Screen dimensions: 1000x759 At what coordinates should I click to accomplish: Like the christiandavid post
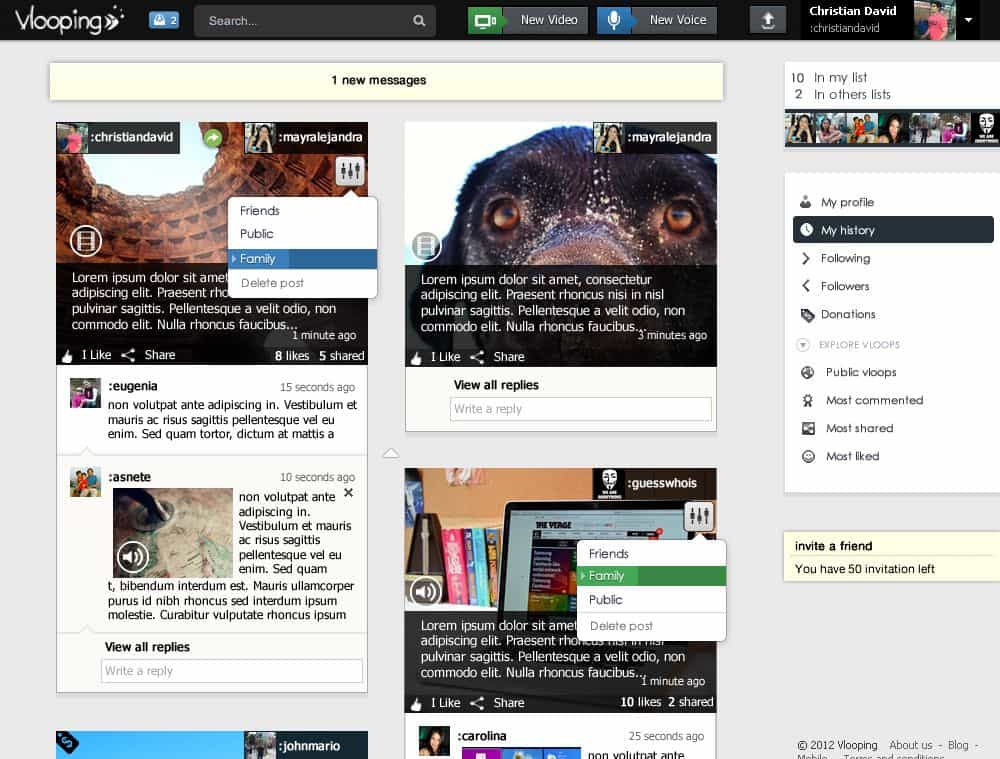87,355
